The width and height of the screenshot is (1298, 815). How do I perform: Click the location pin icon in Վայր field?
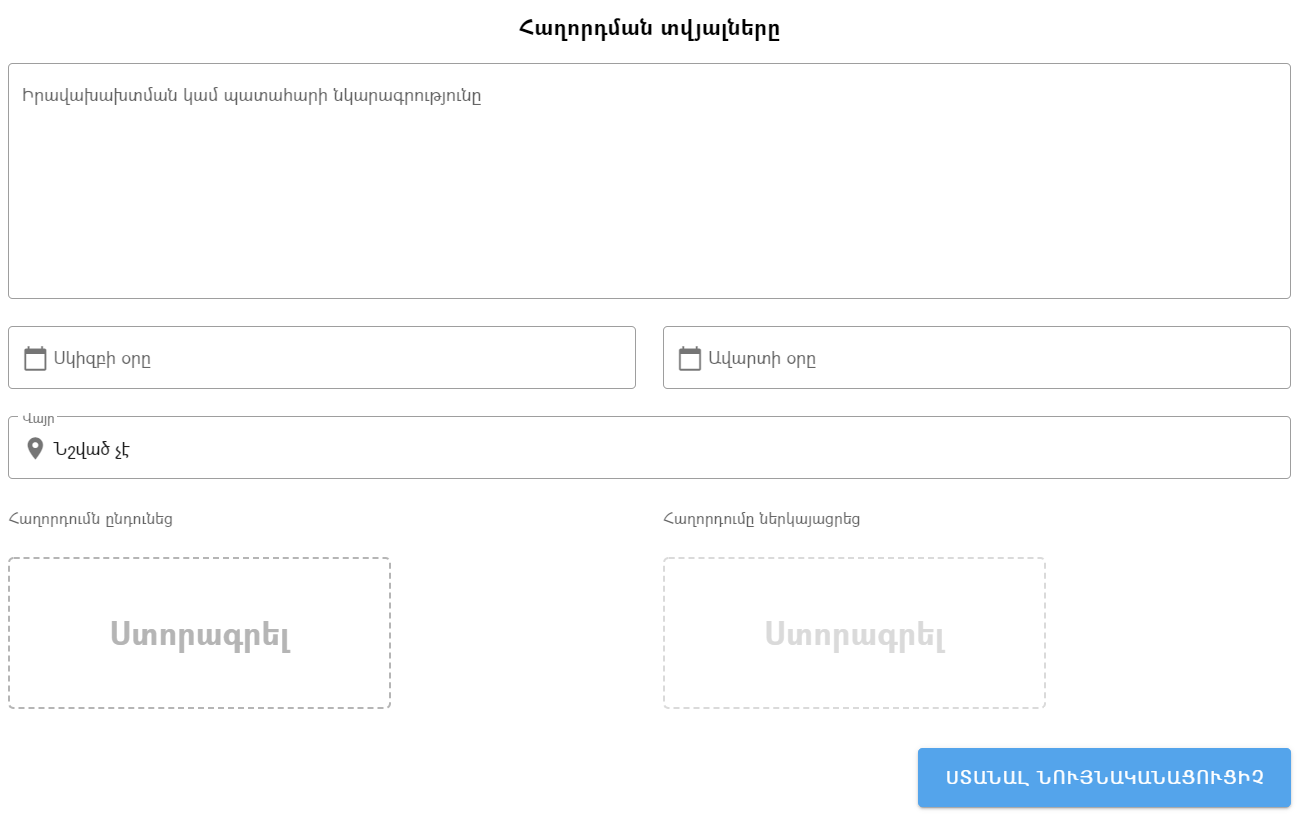click(35, 448)
